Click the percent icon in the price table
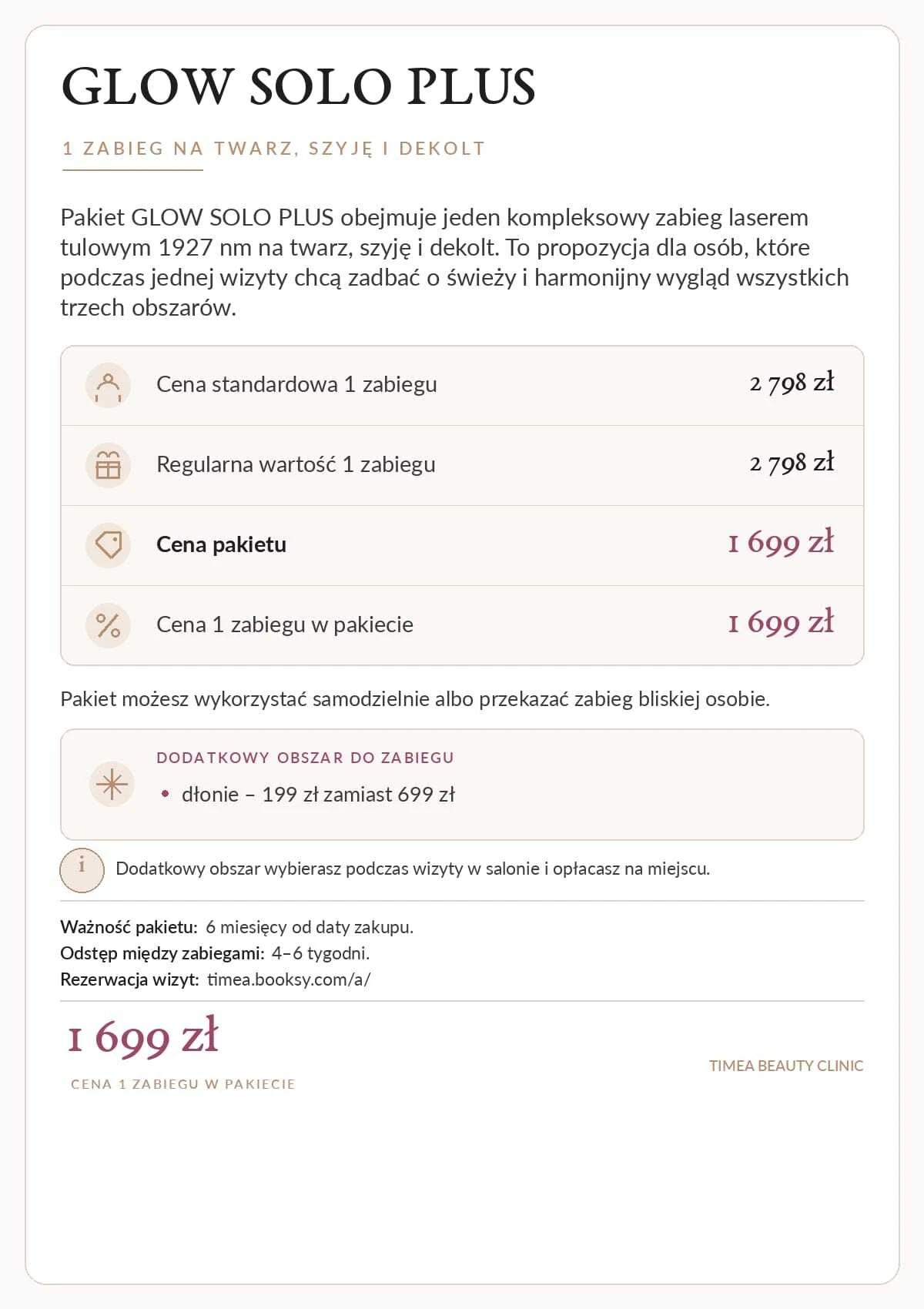The image size is (924, 1309). click(108, 625)
